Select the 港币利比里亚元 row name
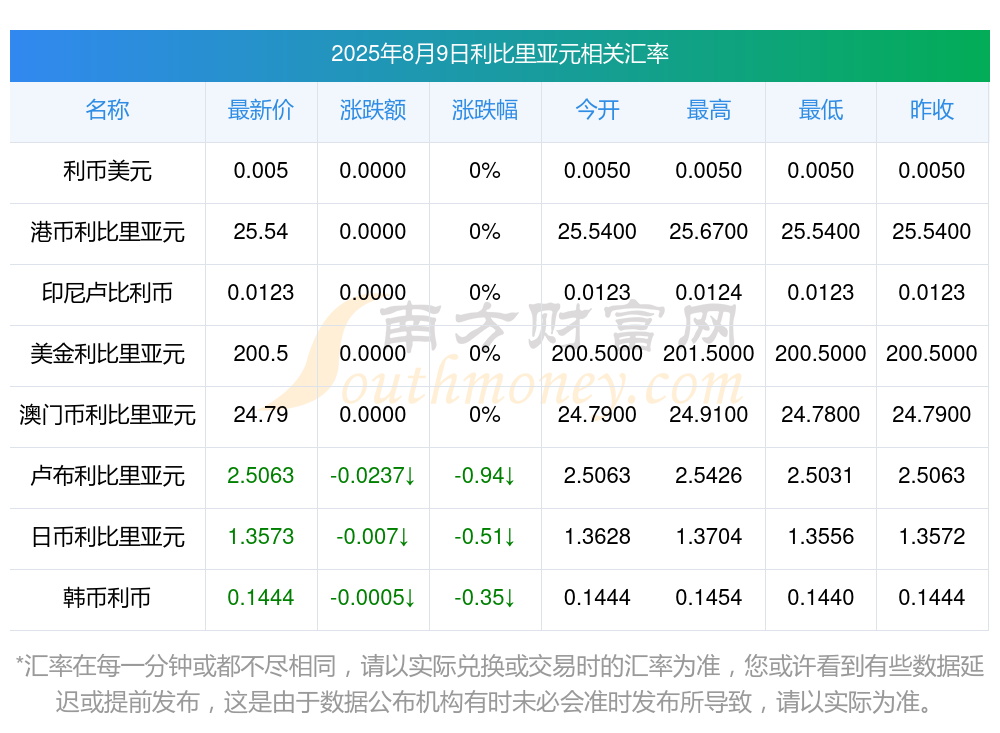This screenshot has height=733, width=1000. (107, 232)
